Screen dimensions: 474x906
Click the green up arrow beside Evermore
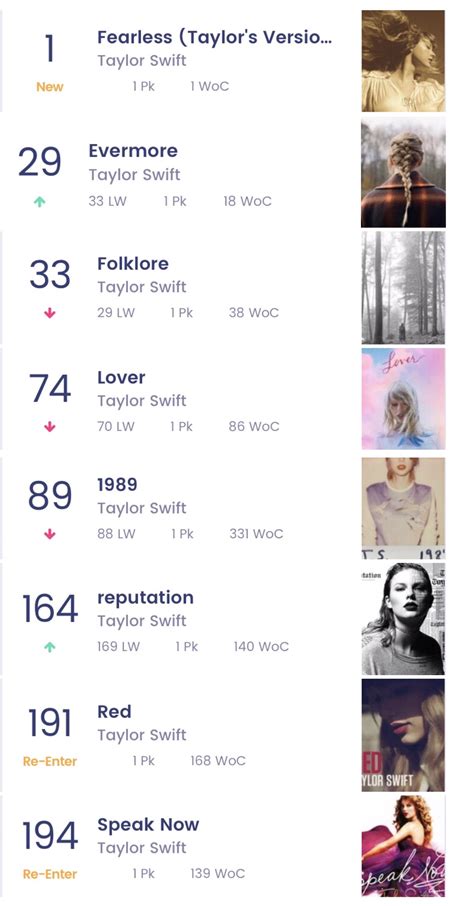point(39,202)
